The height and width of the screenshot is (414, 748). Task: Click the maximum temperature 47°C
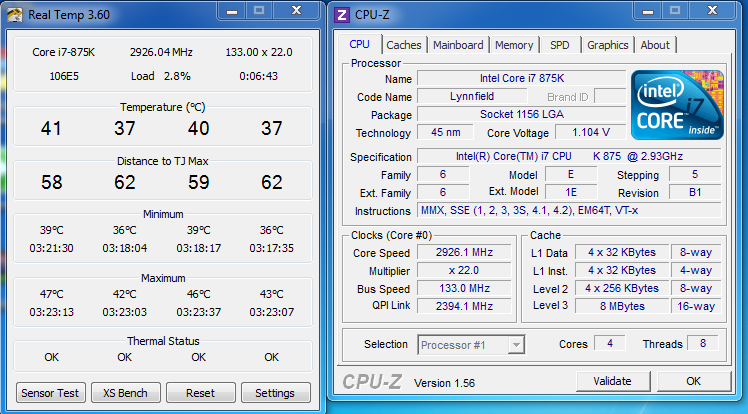52,294
